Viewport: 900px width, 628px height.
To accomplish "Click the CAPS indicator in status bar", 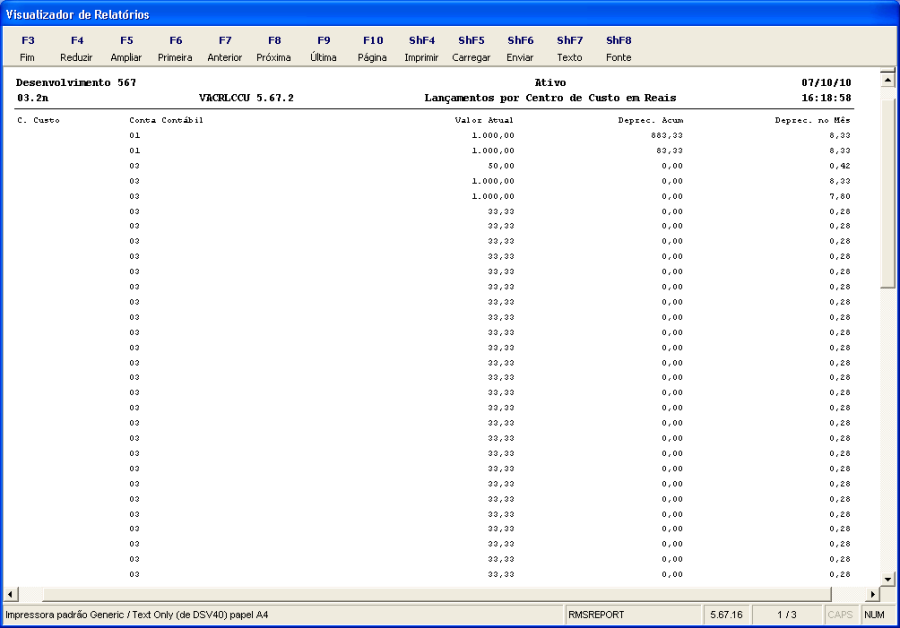I will 840,615.
